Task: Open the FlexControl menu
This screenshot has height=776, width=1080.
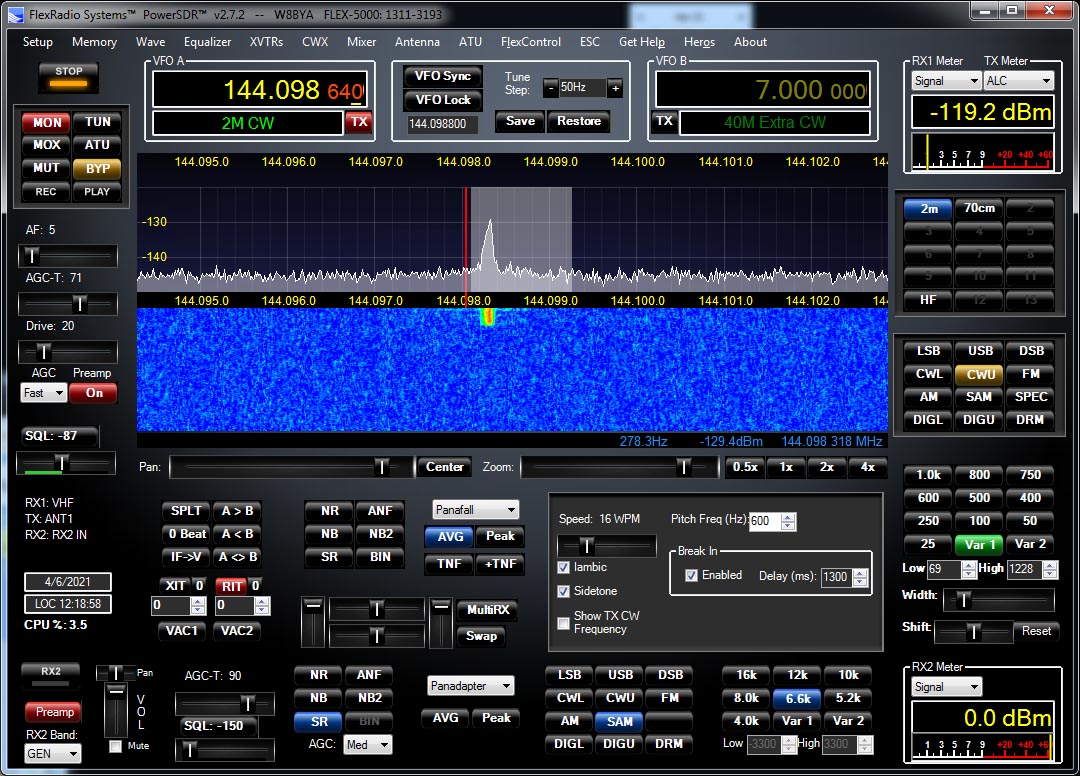Action: 531,42
